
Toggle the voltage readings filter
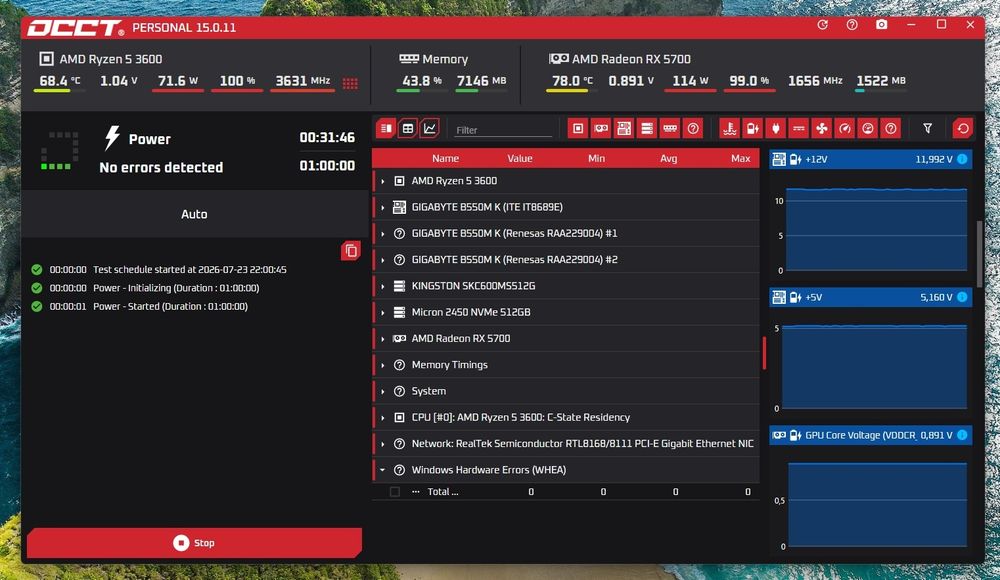pyautogui.click(x=753, y=129)
